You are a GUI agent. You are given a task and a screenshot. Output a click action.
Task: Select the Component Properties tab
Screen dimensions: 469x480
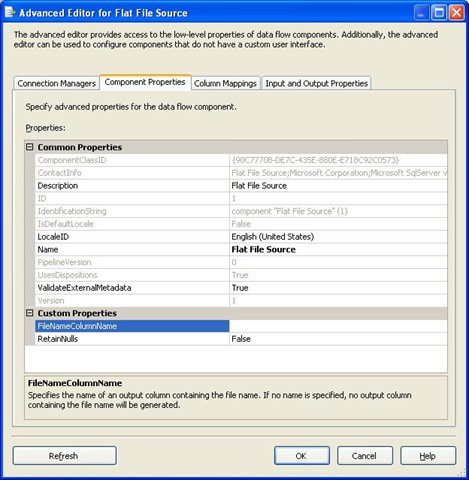pyautogui.click(x=145, y=82)
